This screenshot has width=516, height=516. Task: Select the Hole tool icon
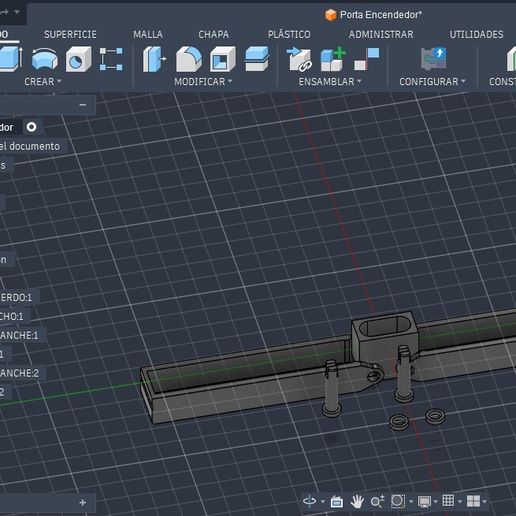(x=78, y=59)
